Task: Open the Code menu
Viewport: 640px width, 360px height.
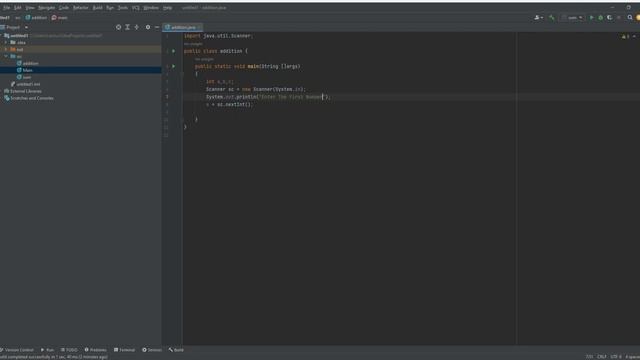Action: click(64, 8)
